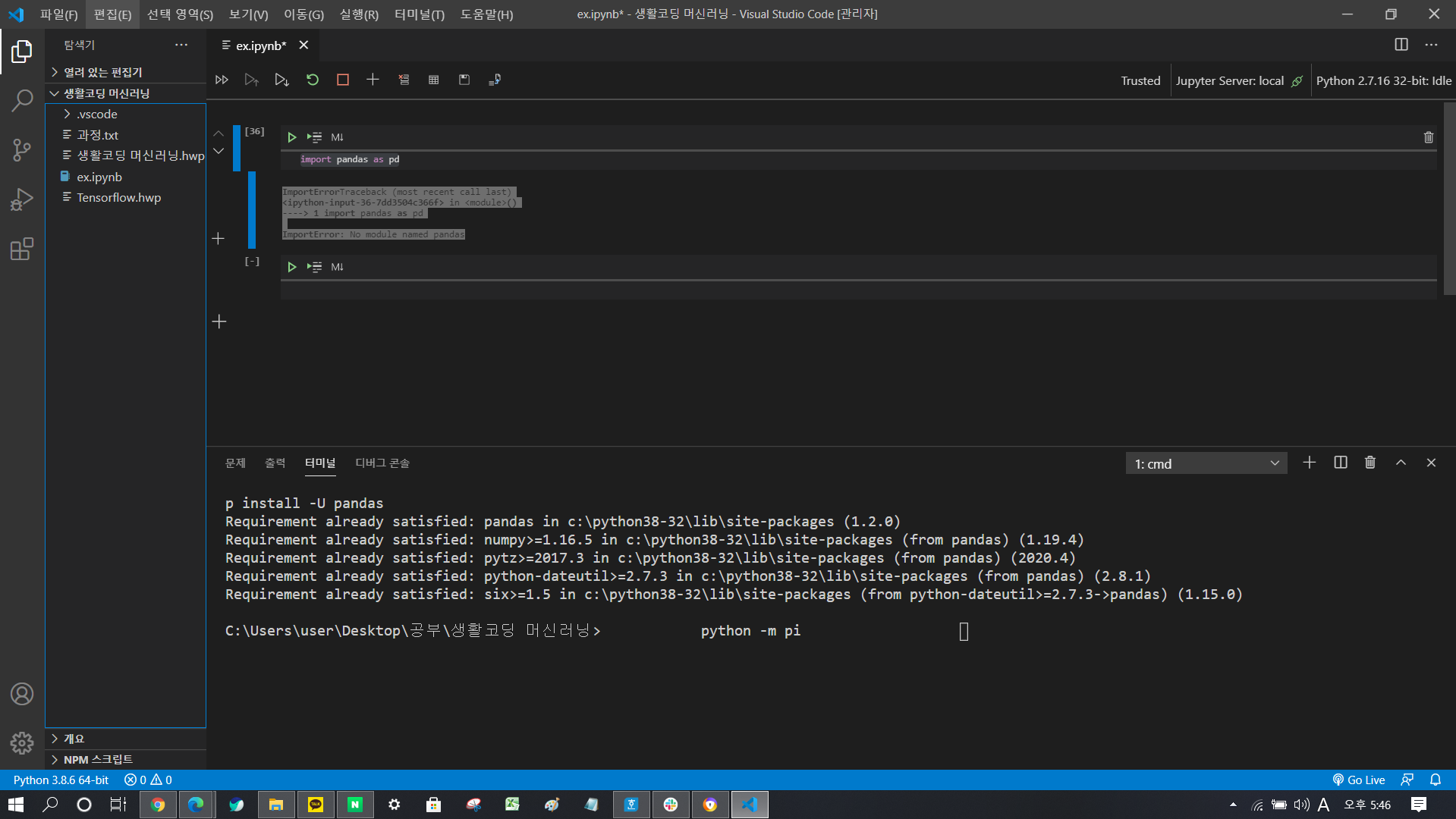Show notifications bell in status bar
Screen dimensions: 1456x819
click(1436, 780)
